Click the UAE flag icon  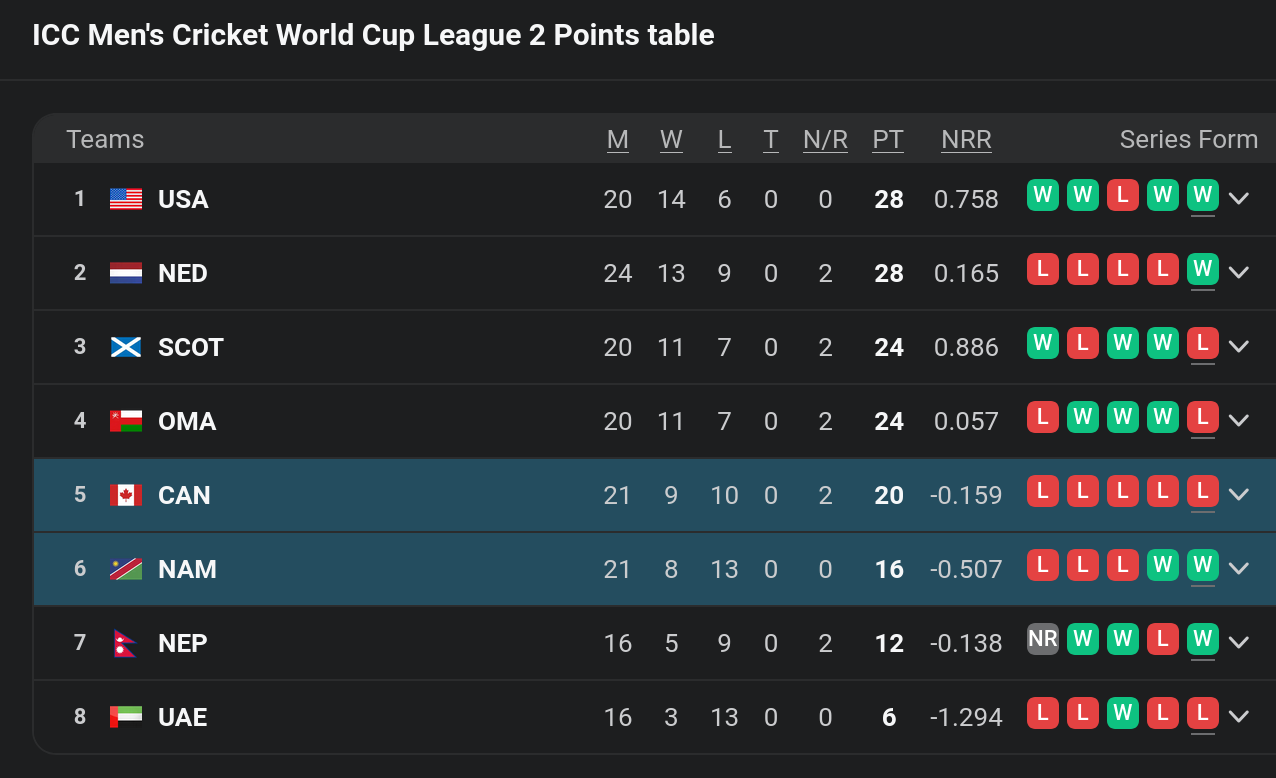[x=126, y=717]
